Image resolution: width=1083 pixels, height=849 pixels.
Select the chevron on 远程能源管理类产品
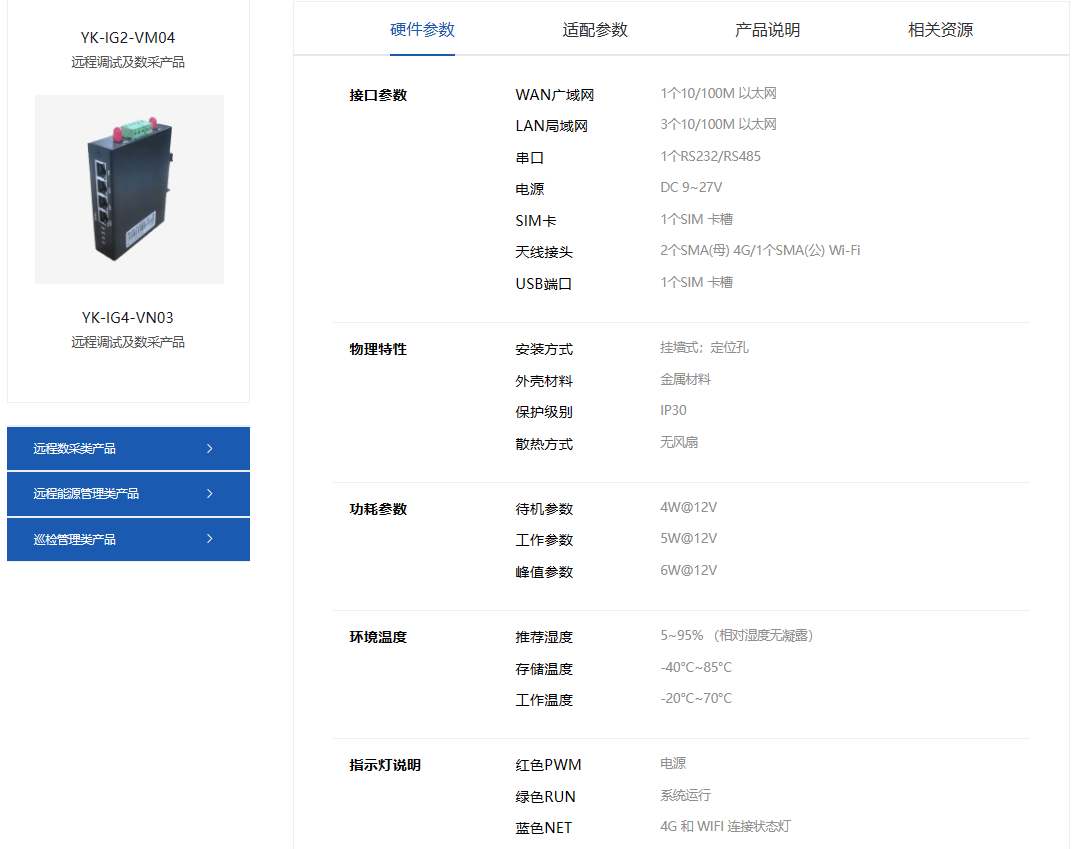coord(210,493)
